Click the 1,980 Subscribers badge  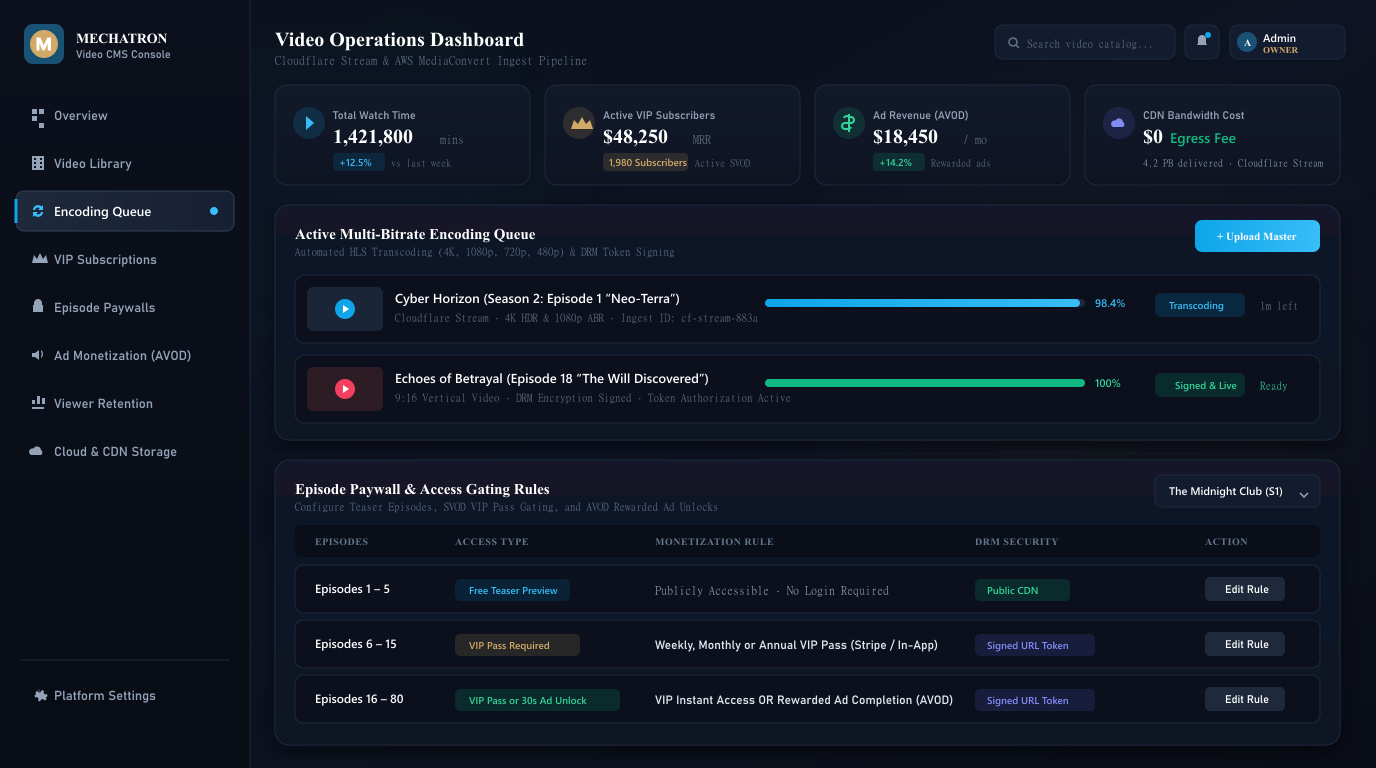(x=645, y=162)
